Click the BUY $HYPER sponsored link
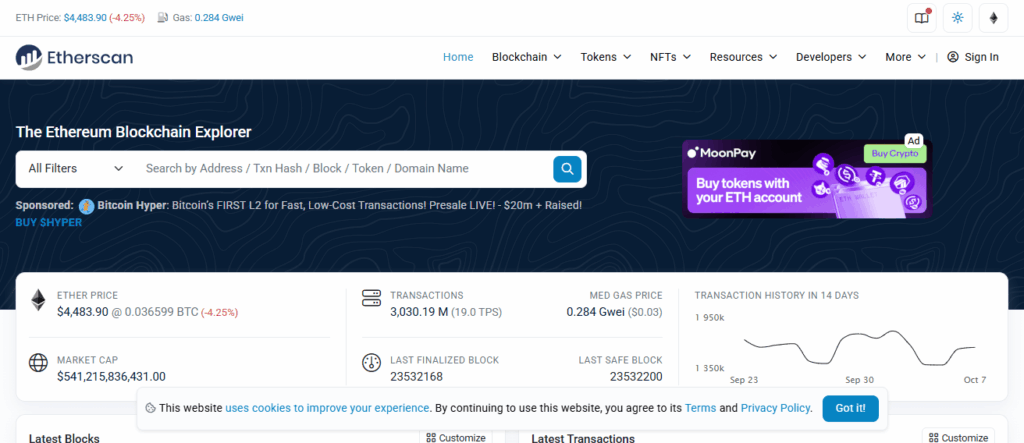Image resolution: width=1024 pixels, height=443 pixels. coord(49,222)
